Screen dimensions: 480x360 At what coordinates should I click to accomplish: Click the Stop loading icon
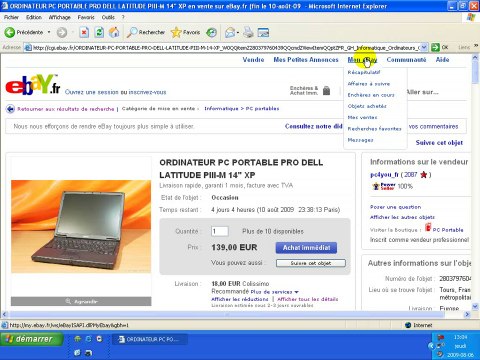point(84,32)
